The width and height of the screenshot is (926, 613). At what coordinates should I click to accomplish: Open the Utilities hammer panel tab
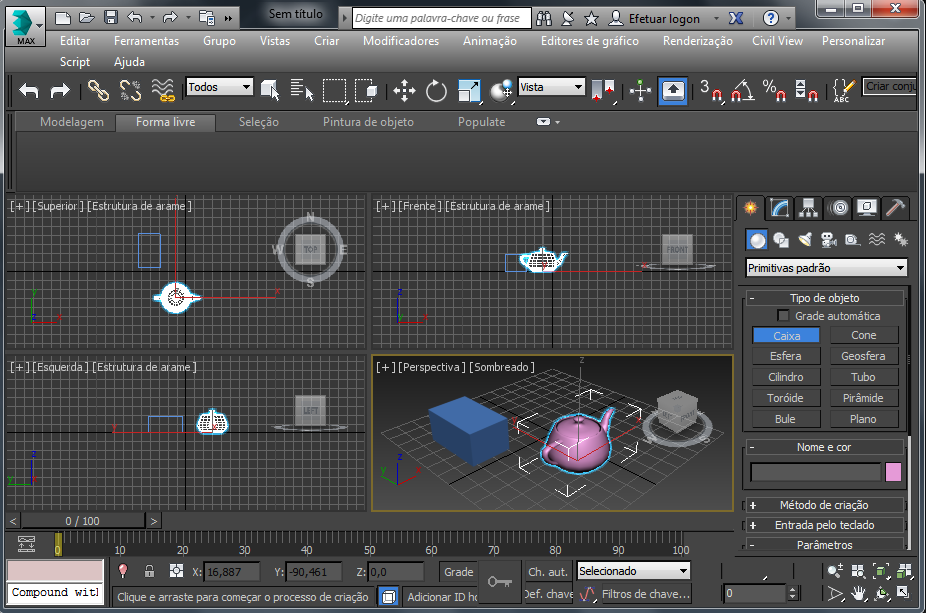click(897, 207)
